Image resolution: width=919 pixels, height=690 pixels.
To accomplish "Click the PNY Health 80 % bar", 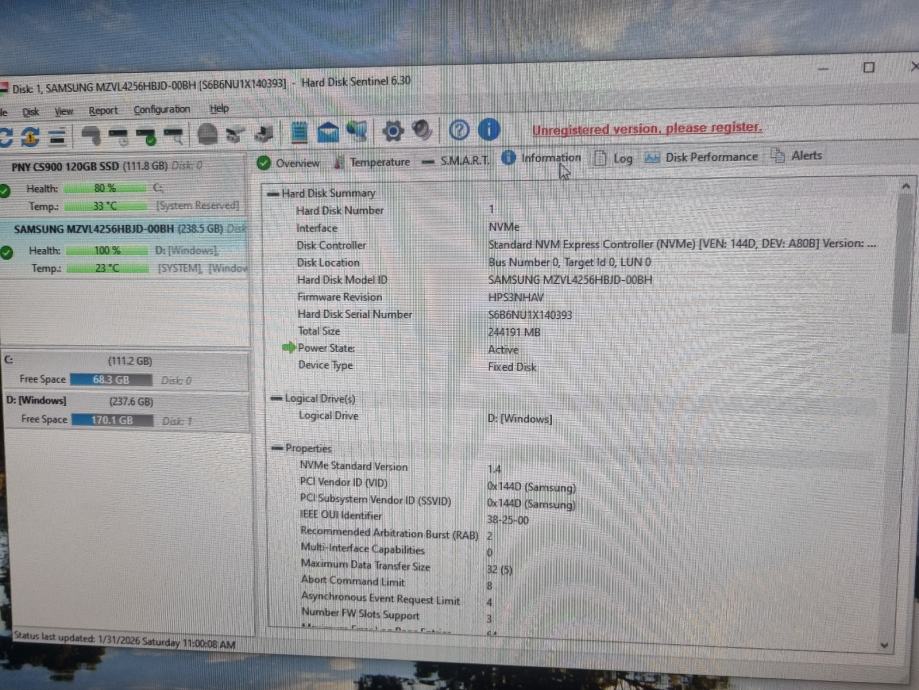I will (104, 188).
